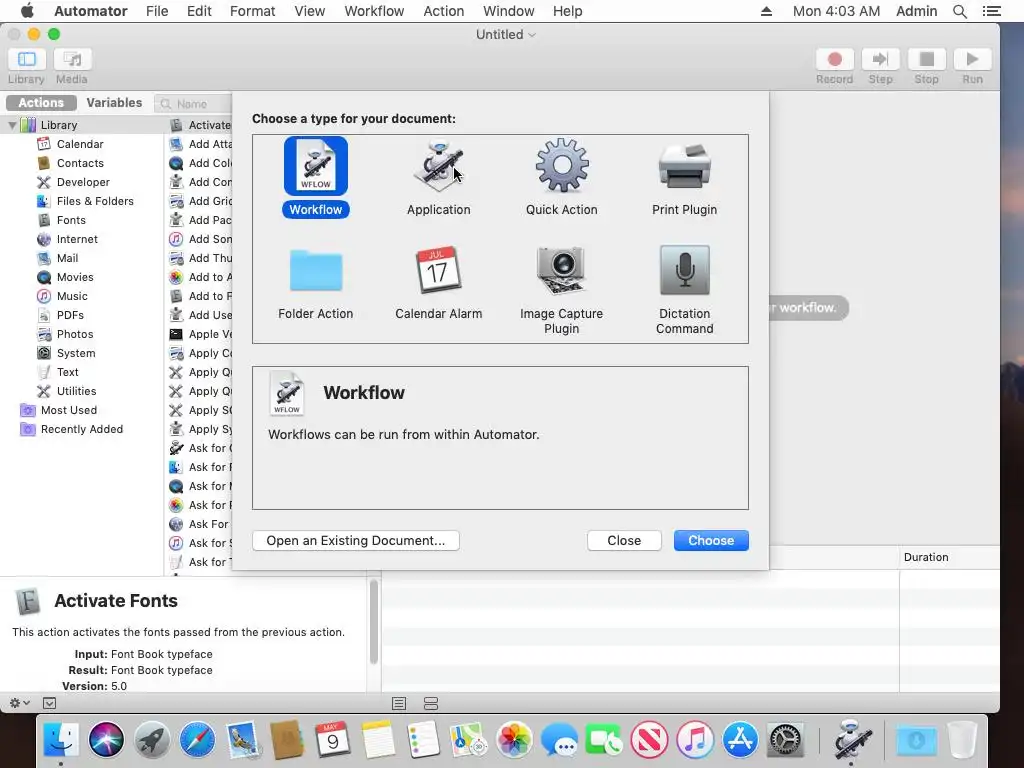
Task: Open Messages from the Dock
Action: tap(559, 740)
